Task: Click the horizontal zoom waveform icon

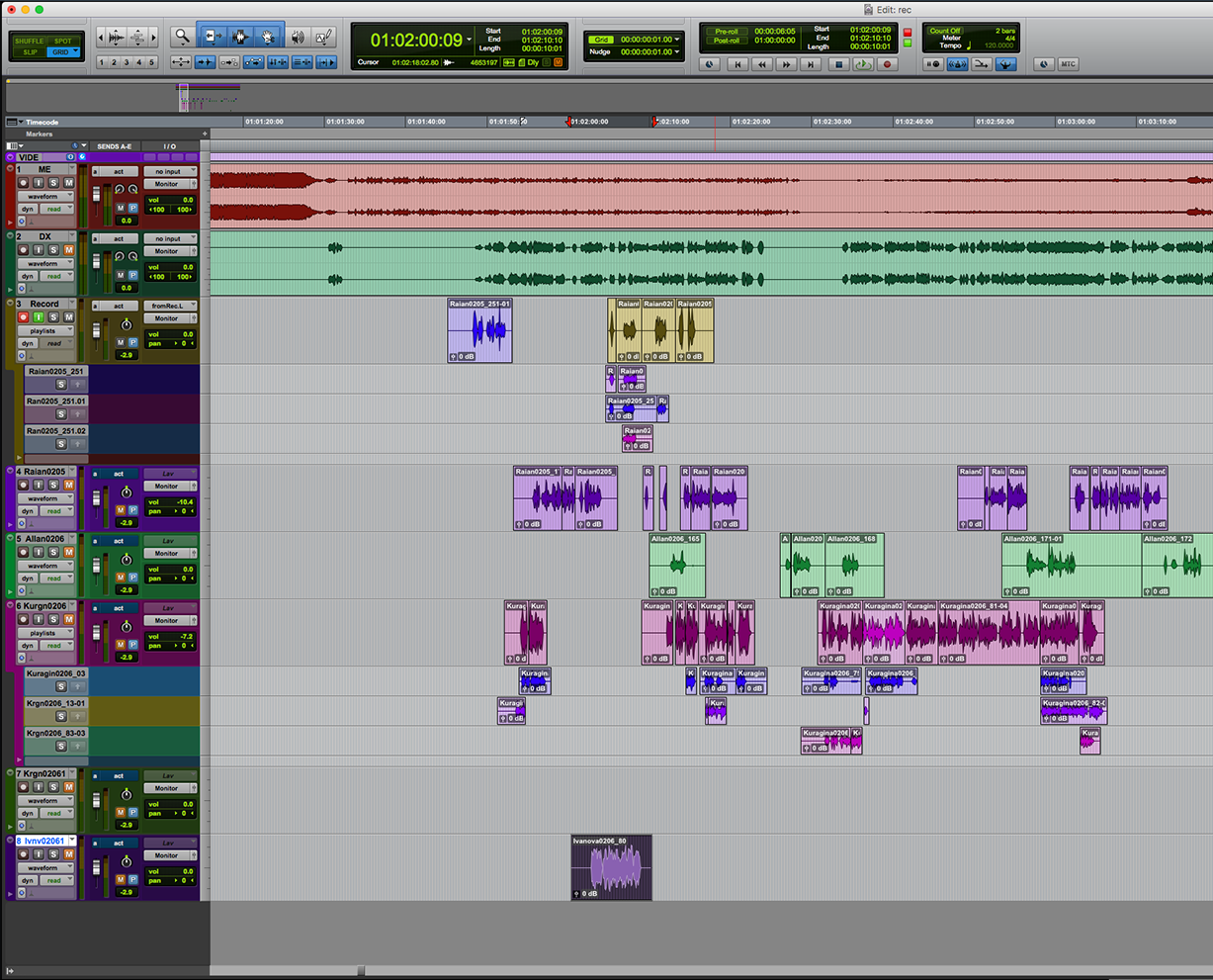Action: (118, 38)
